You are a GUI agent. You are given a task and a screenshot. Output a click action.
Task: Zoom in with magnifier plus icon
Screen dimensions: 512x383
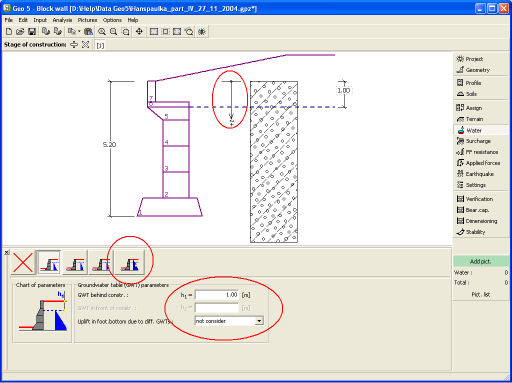(x=102, y=32)
